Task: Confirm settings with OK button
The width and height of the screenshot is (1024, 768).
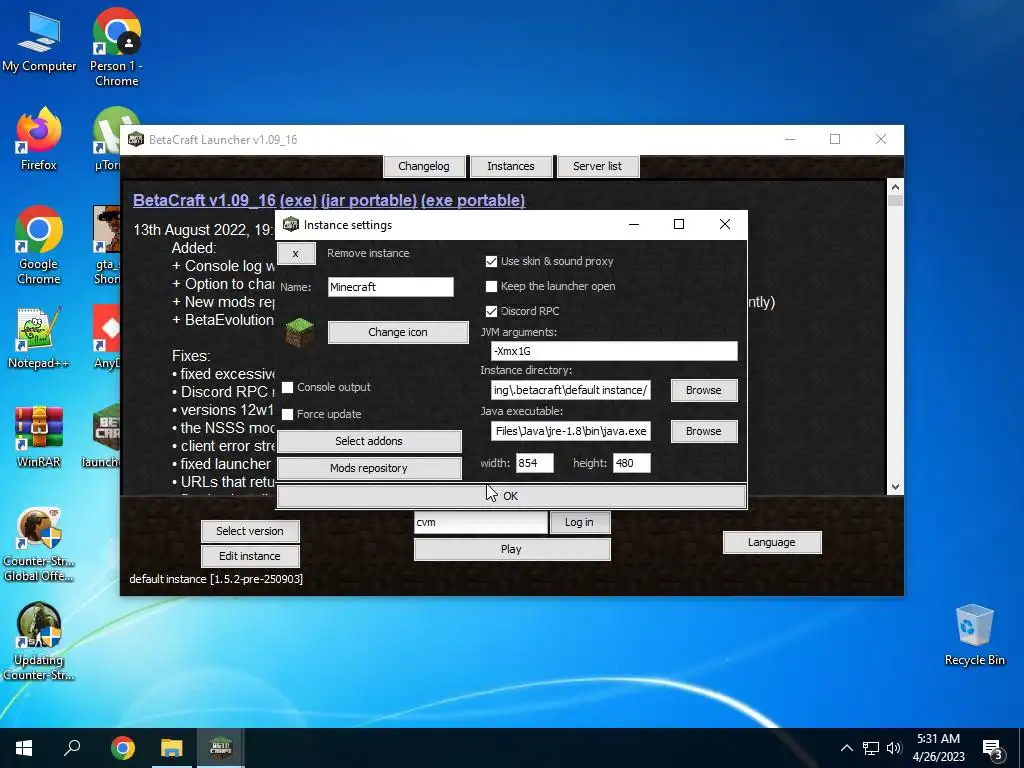Action: (511, 496)
